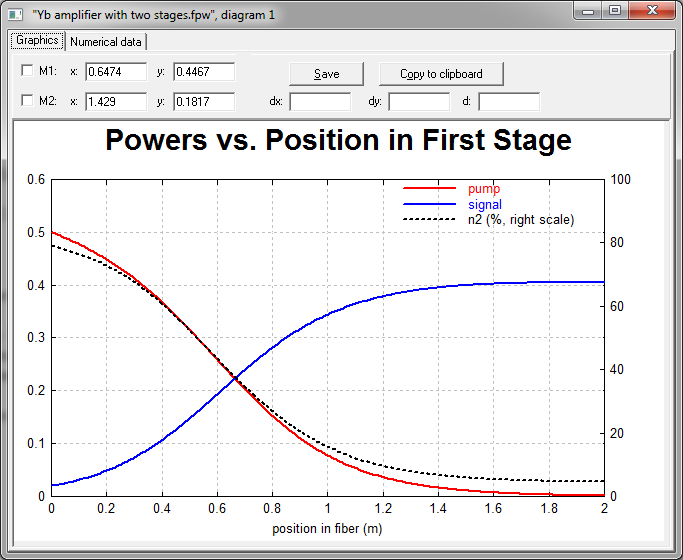The image size is (683, 560).
Task: Click the M2 x value field
Action: click(x=116, y=102)
